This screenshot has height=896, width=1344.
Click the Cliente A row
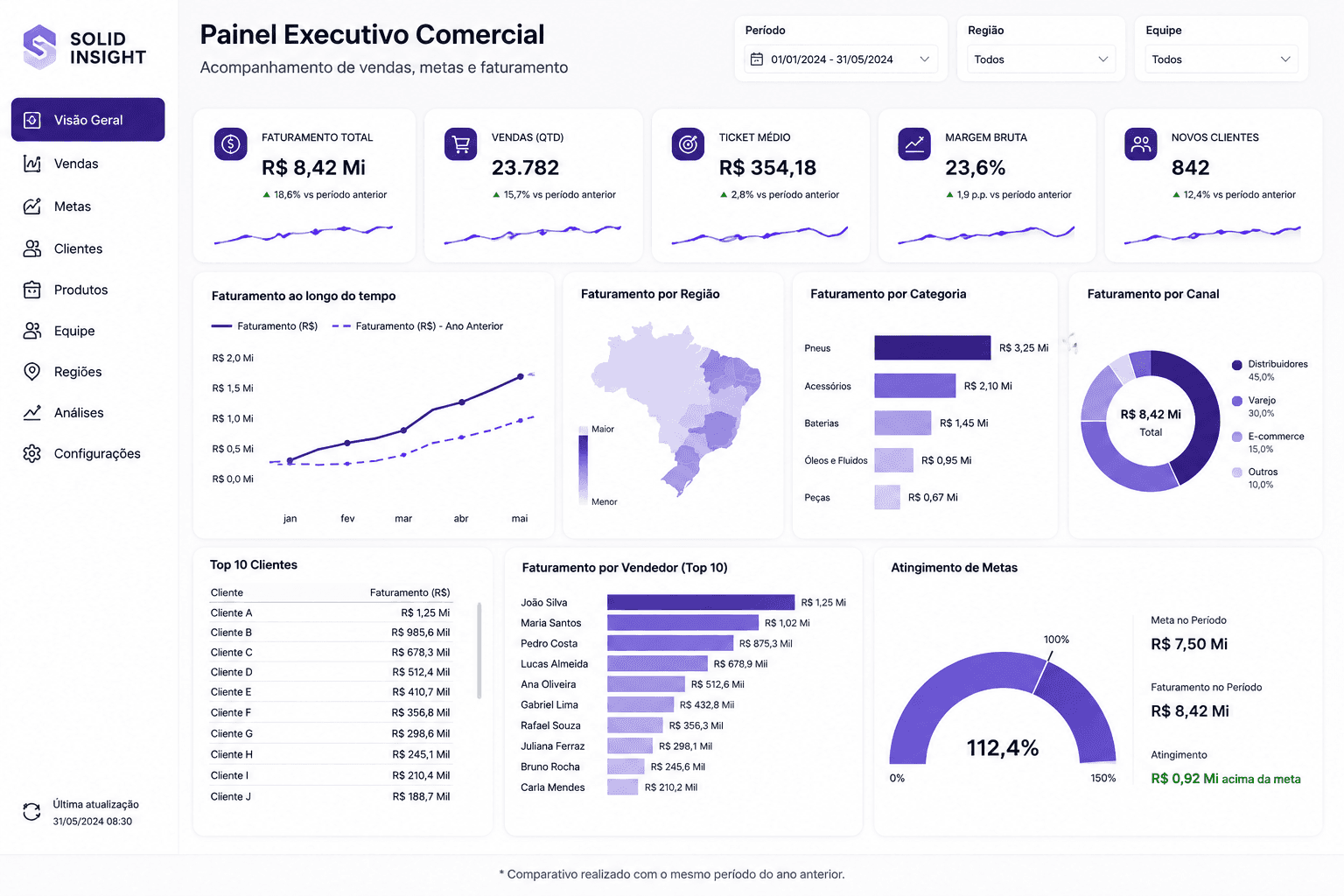coord(330,612)
